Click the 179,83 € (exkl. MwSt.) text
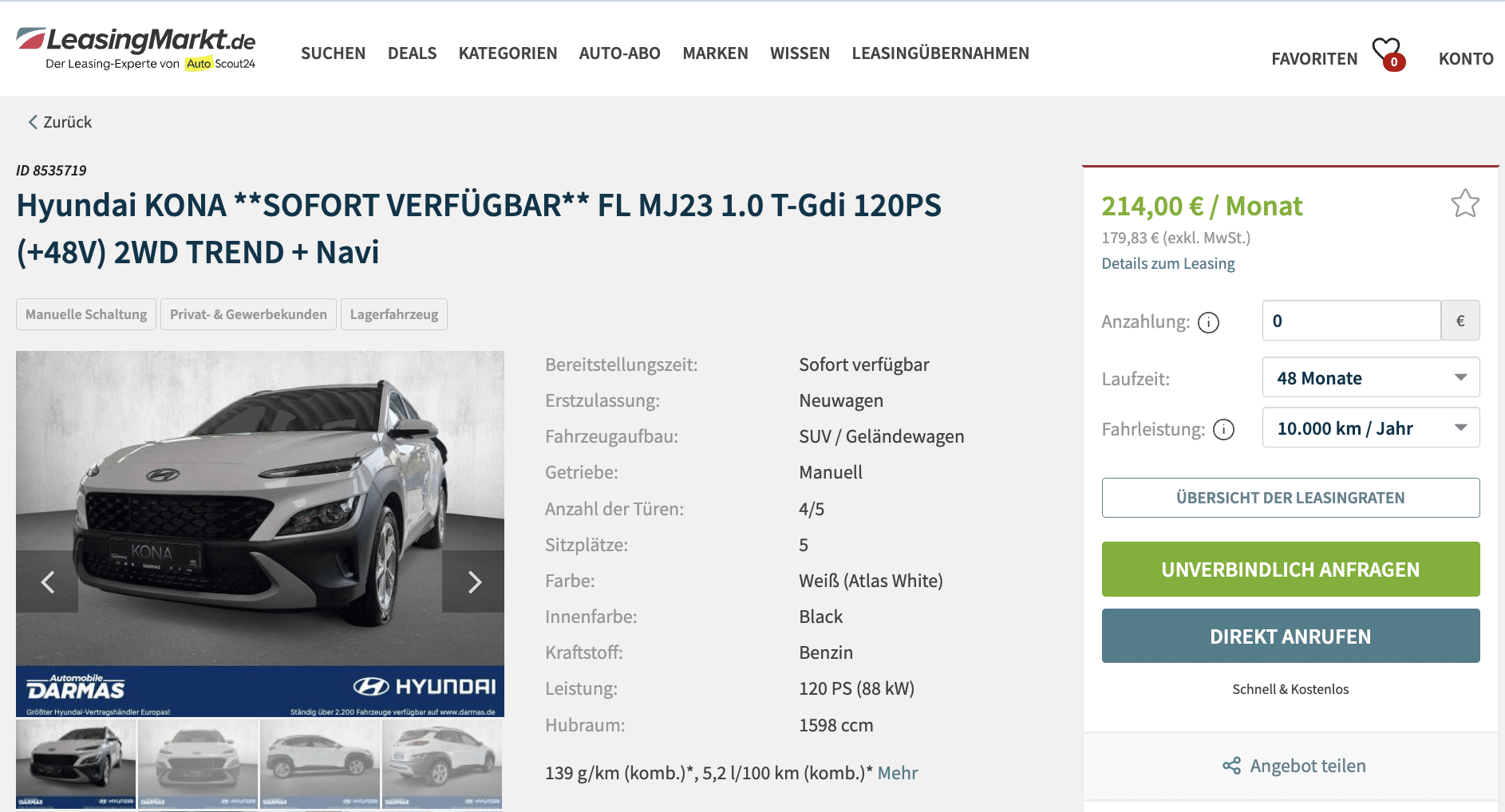Image resolution: width=1505 pixels, height=812 pixels. (1176, 238)
